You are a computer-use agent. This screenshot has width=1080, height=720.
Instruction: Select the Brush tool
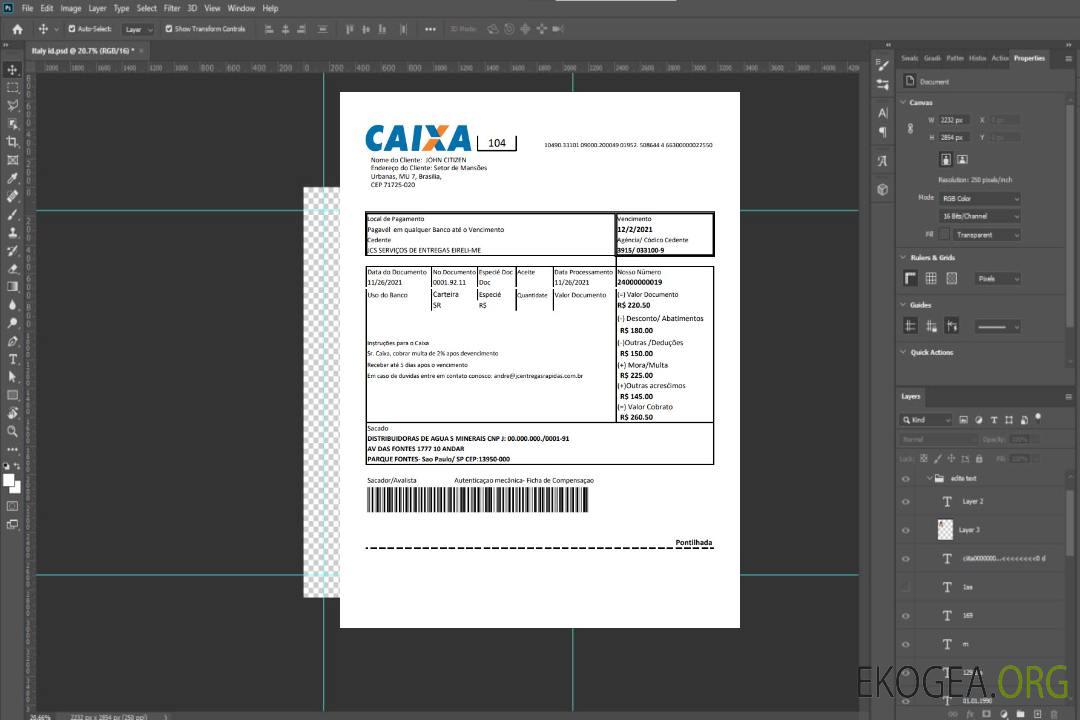12,214
